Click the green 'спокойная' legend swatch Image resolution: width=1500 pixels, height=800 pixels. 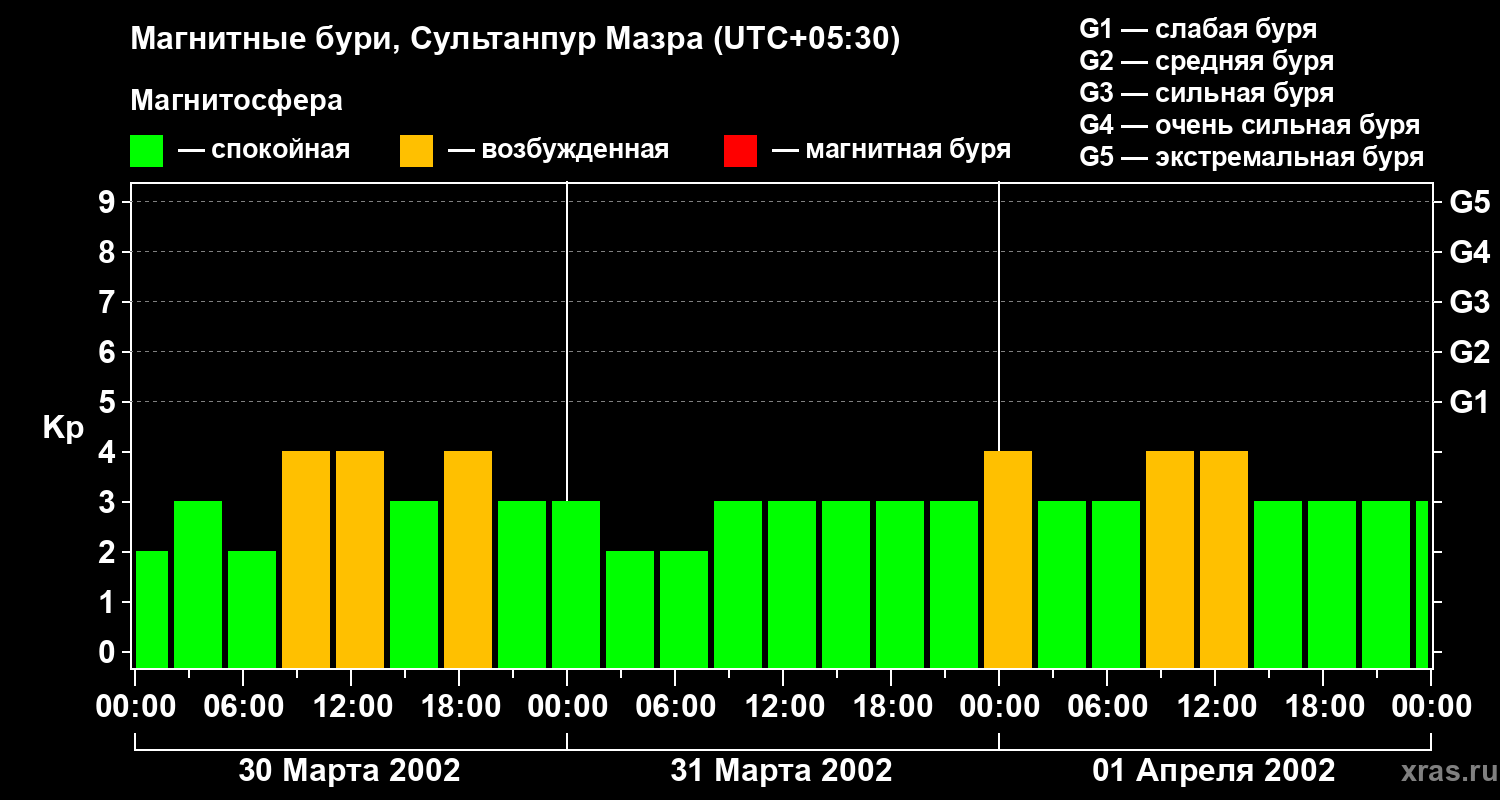pyautogui.click(x=147, y=151)
